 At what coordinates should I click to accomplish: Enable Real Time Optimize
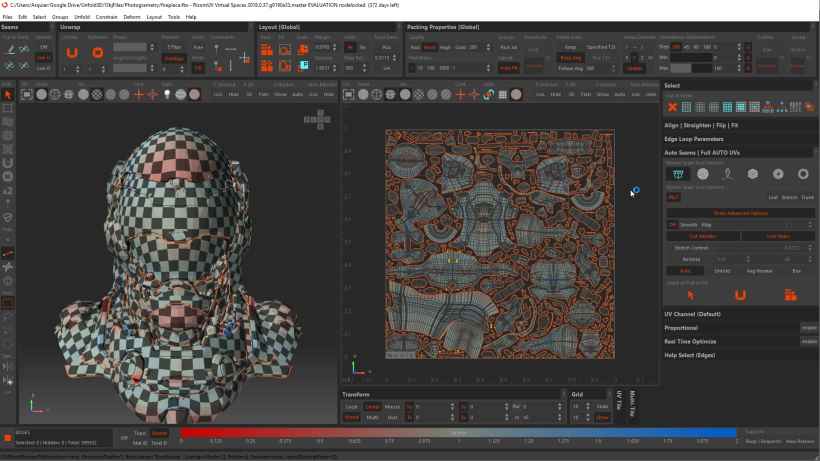click(x=808, y=341)
